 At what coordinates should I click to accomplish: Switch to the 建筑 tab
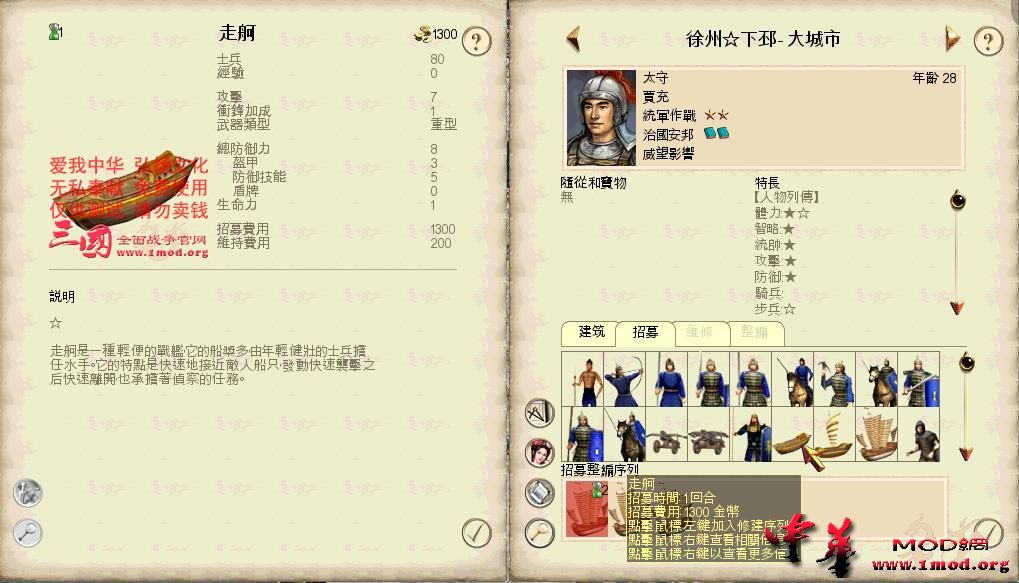pos(591,332)
